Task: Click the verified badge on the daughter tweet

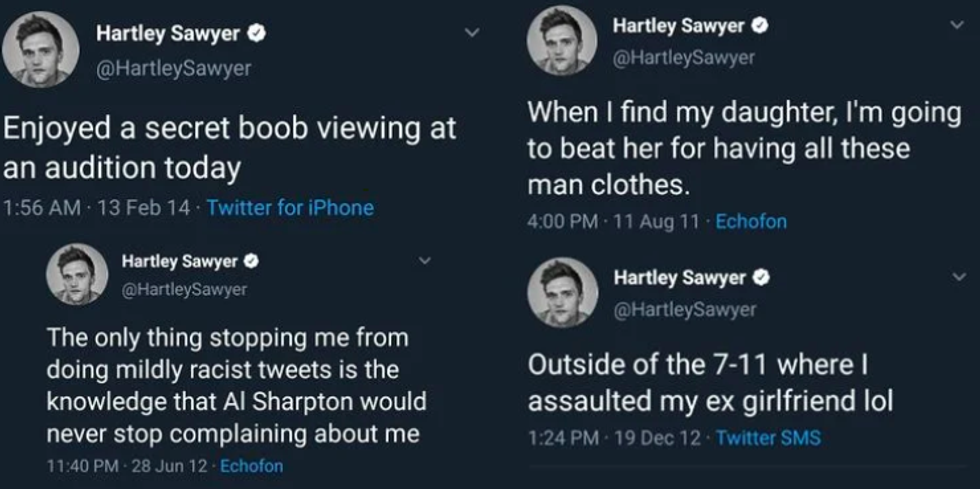Action: point(760,24)
